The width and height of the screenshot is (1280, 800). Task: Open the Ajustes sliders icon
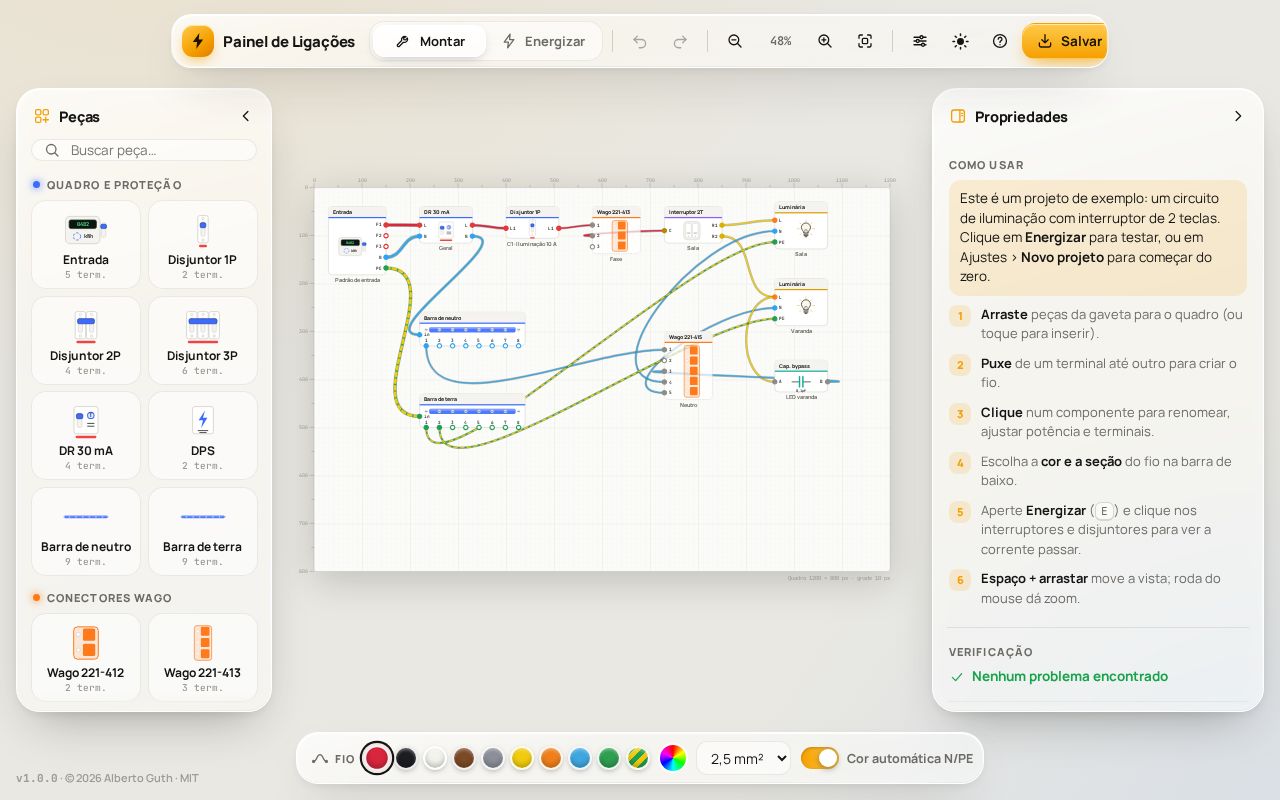pyautogui.click(x=920, y=41)
